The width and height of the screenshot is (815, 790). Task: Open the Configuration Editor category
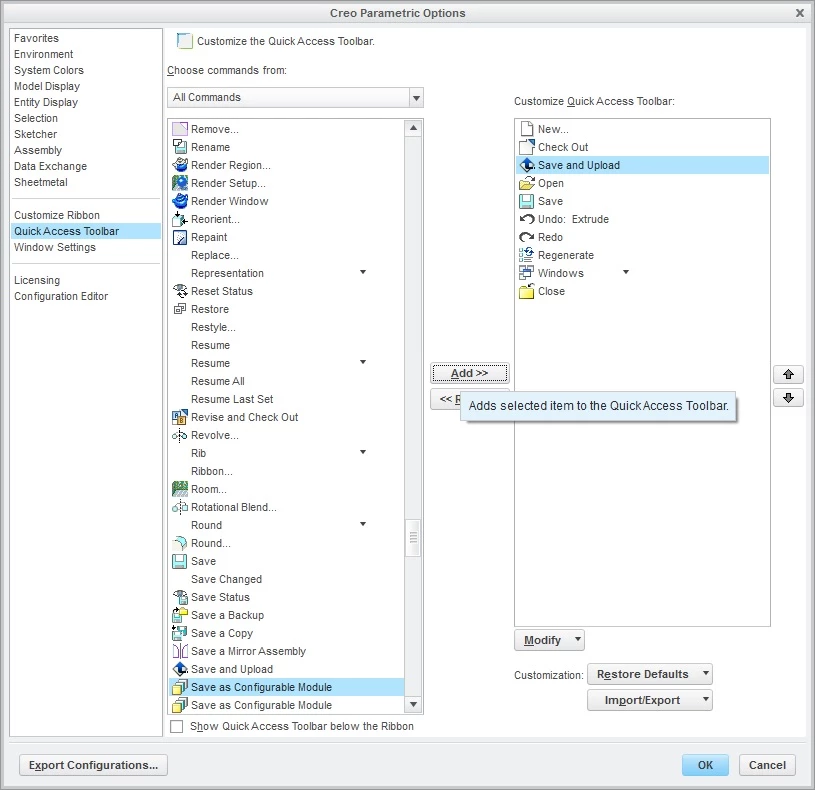pos(61,296)
